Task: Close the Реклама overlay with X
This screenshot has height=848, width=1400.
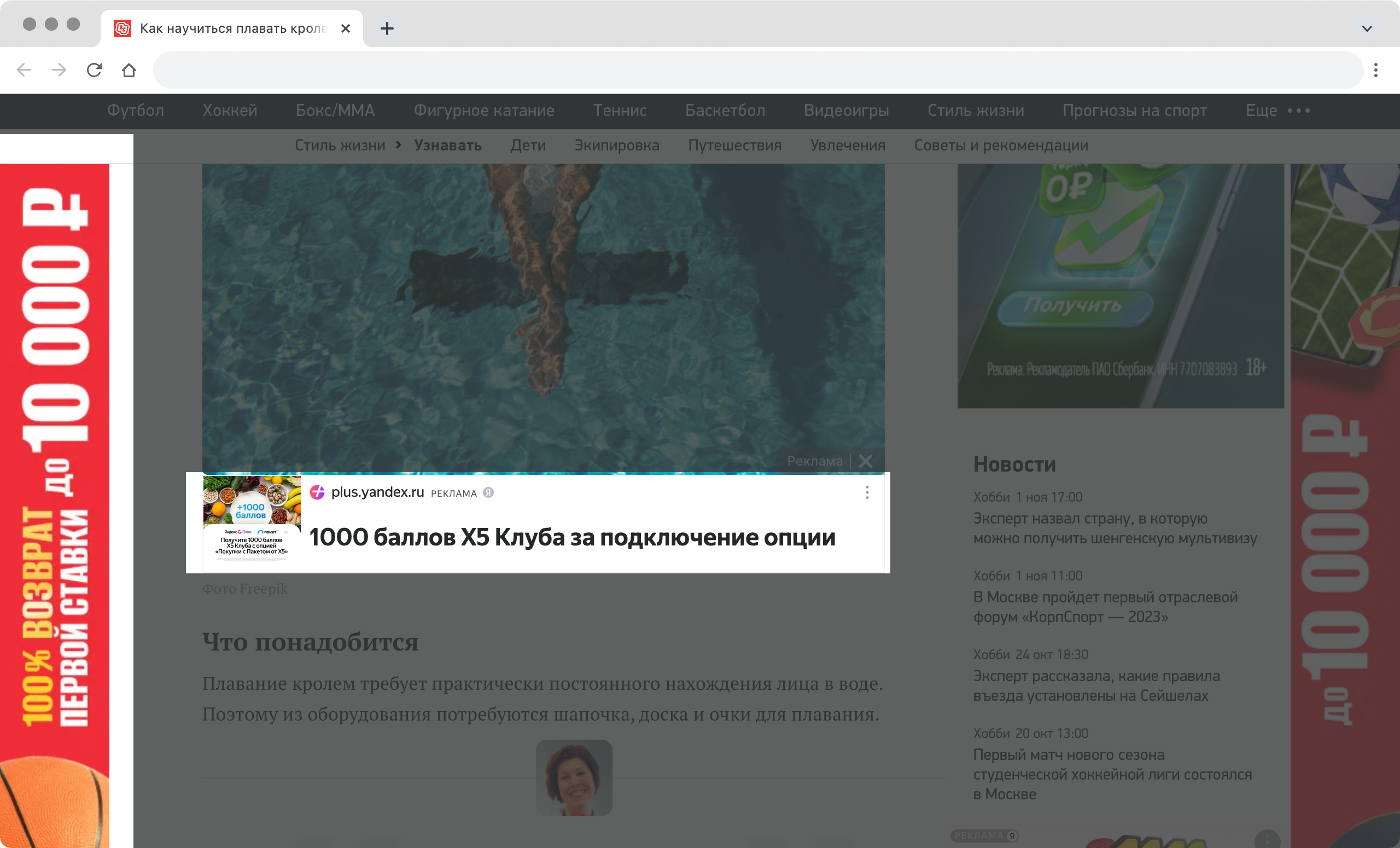Action: pos(865,461)
